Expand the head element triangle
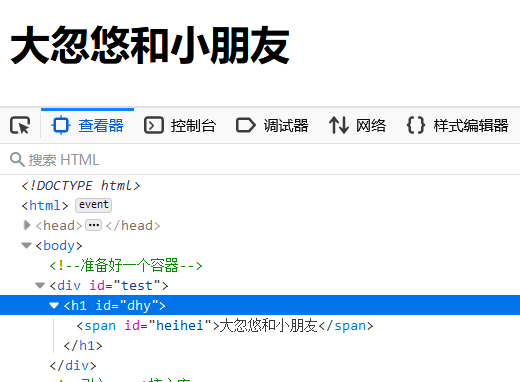The width and height of the screenshot is (520, 382). (27, 225)
